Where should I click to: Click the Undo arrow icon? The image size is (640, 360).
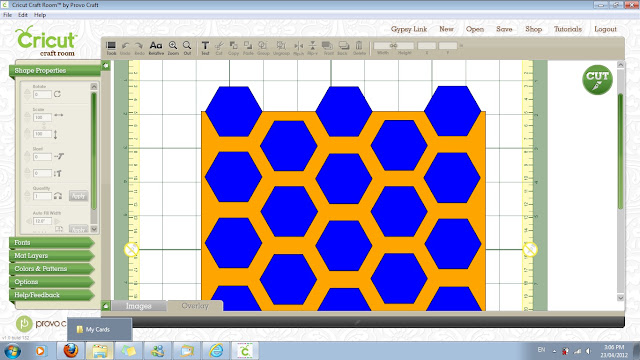pyautogui.click(x=125, y=48)
